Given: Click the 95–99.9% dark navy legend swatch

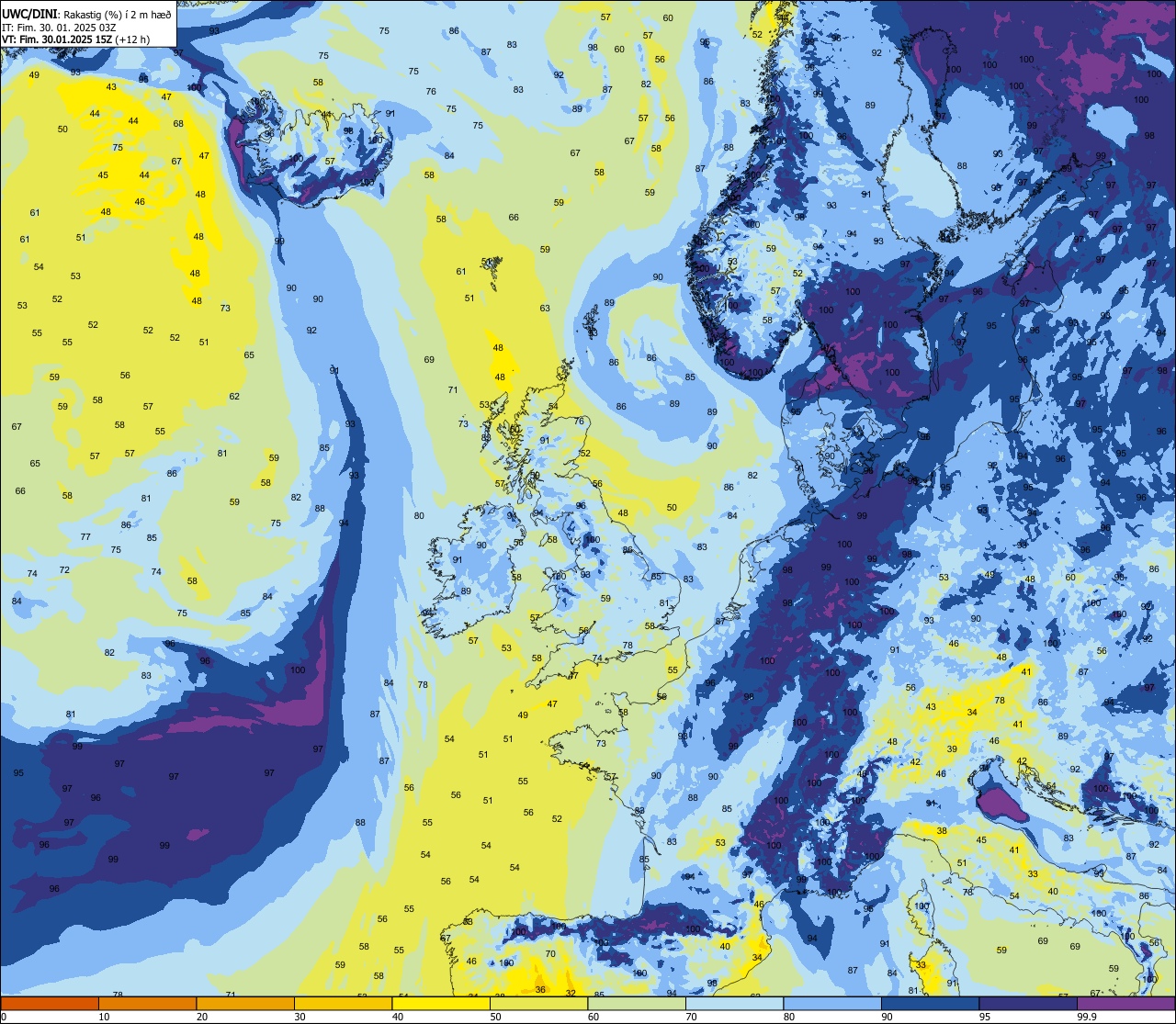Looking at the screenshot, I should click(1028, 1004).
